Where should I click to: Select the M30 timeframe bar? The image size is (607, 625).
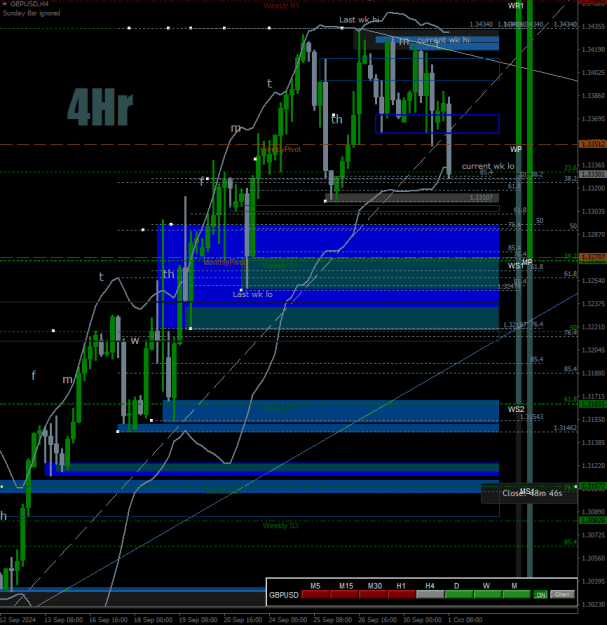[x=373, y=595]
